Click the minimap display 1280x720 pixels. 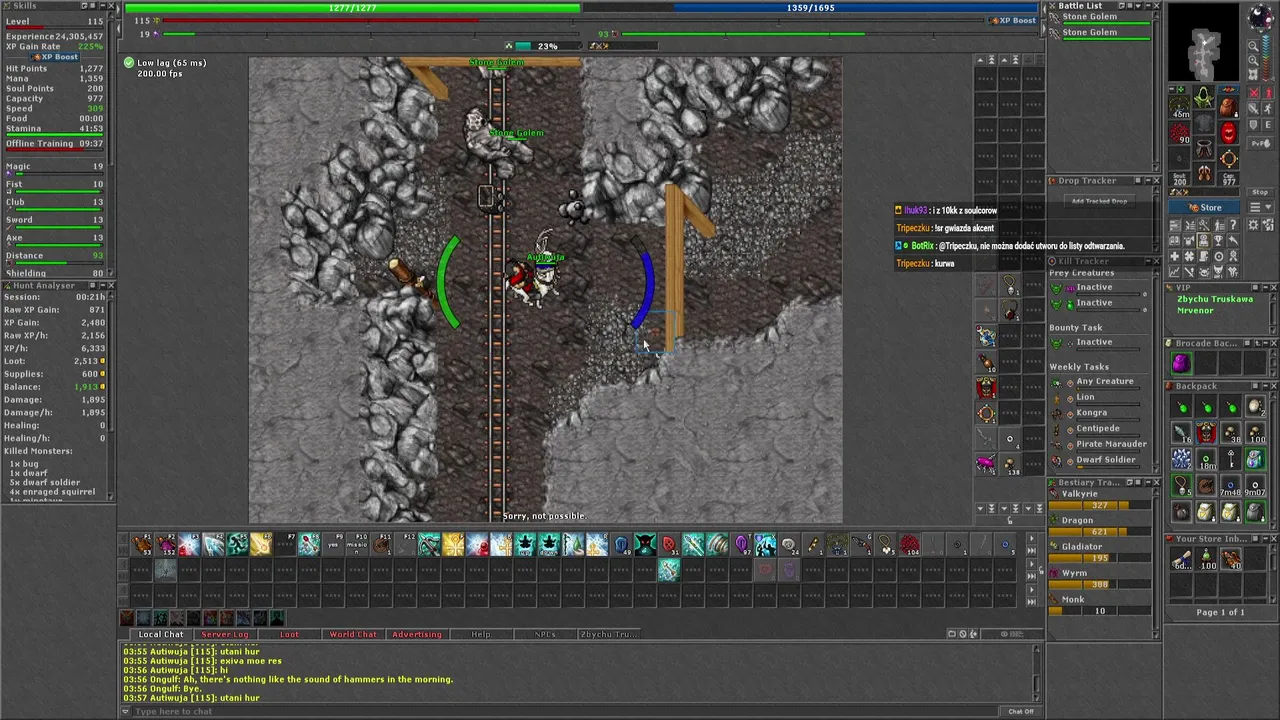coord(1205,42)
